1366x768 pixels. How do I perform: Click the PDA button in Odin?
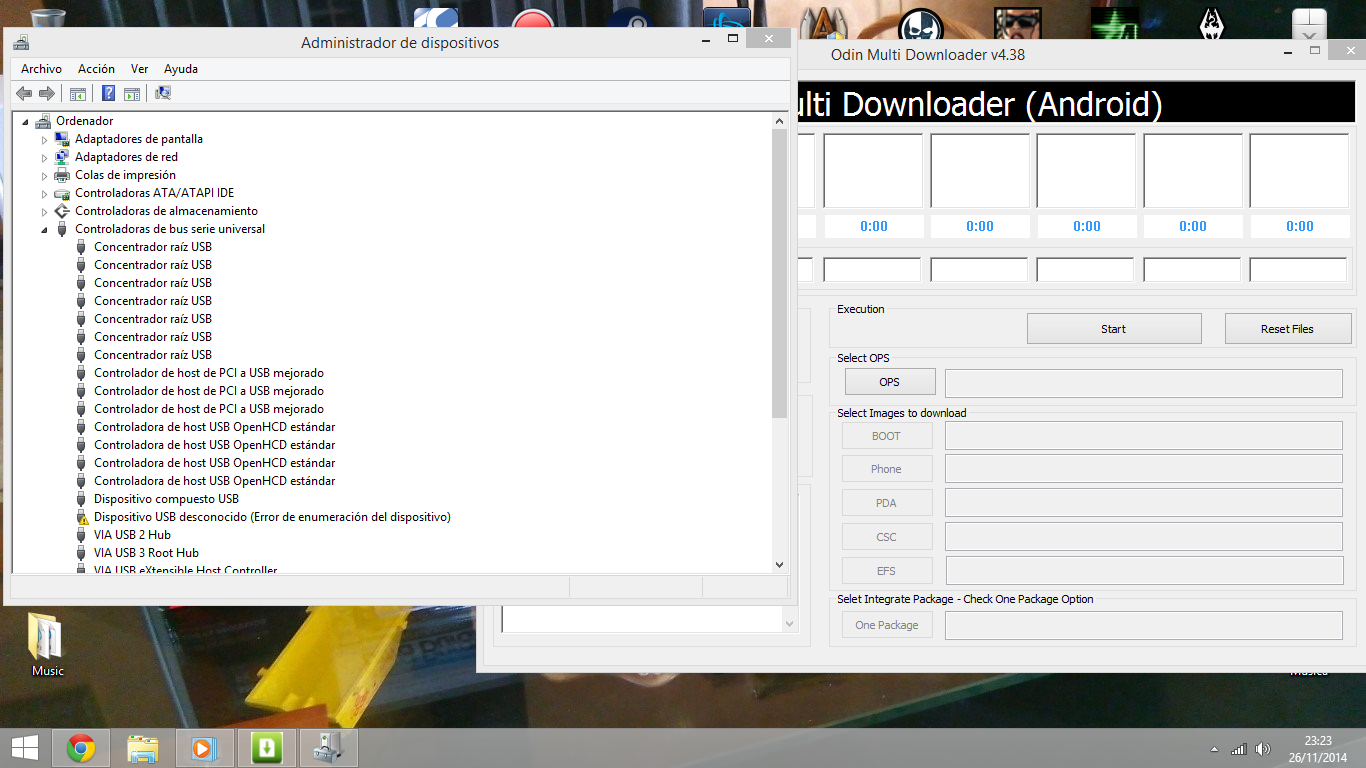click(x=887, y=503)
